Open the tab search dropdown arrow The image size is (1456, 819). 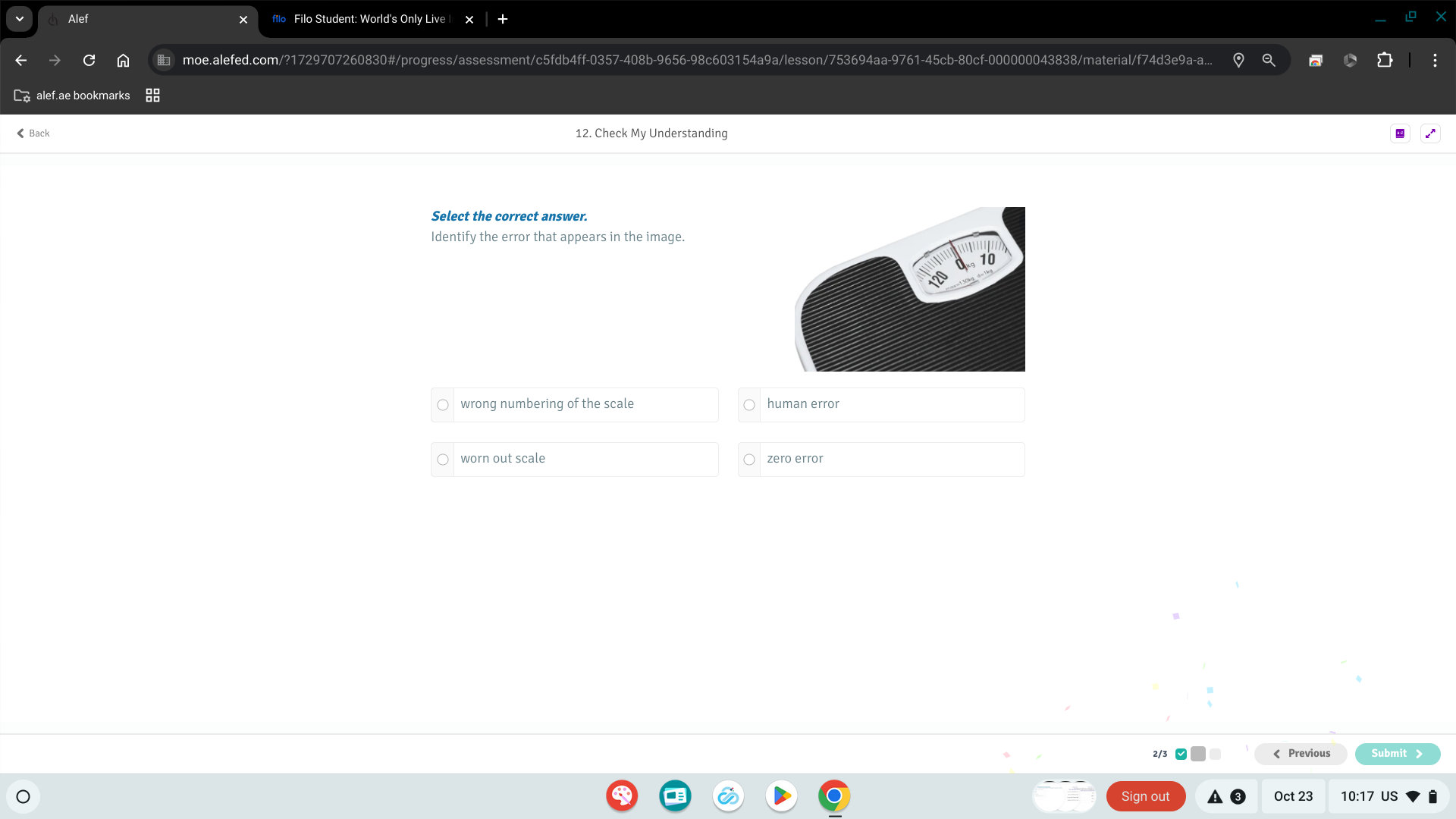(x=20, y=19)
